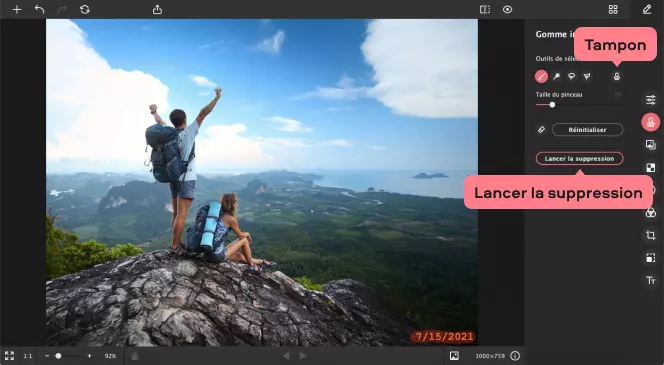Undo the last action
This screenshot has width=664, height=365.
39,9
